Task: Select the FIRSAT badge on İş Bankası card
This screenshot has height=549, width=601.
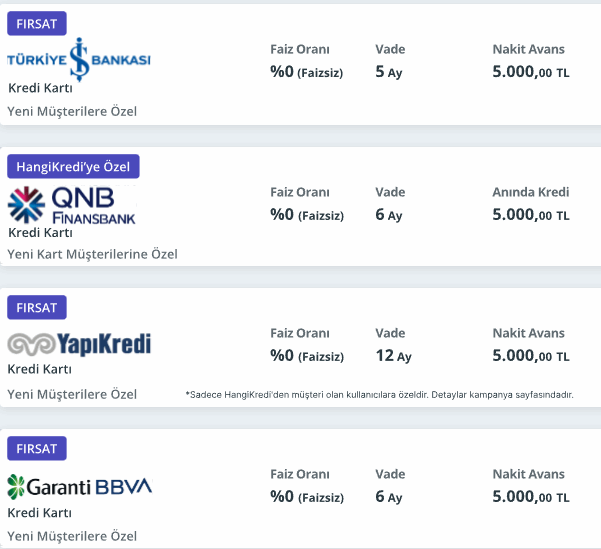Action: [37, 24]
